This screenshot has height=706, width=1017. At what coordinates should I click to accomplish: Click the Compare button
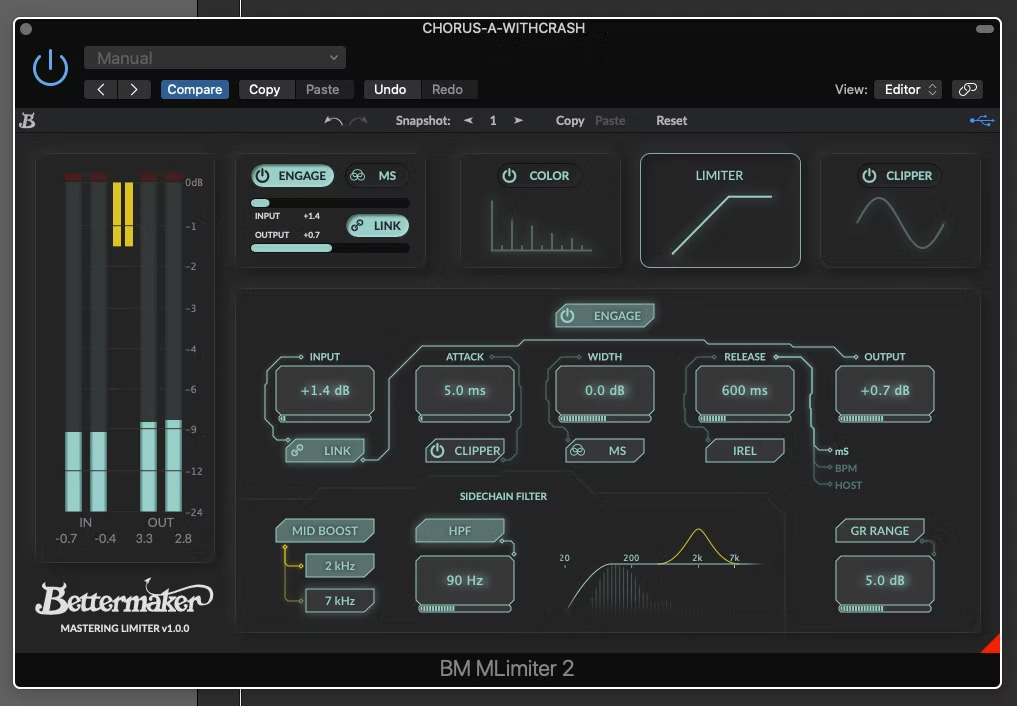tap(195, 89)
